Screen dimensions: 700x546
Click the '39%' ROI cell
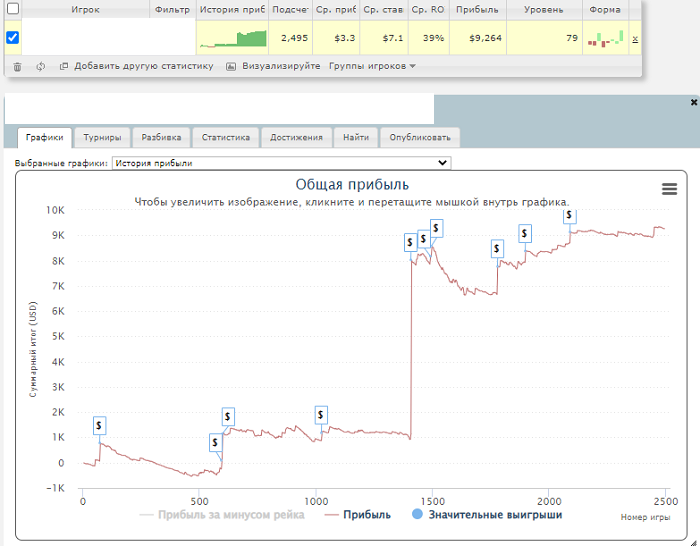(x=427, y=38)
